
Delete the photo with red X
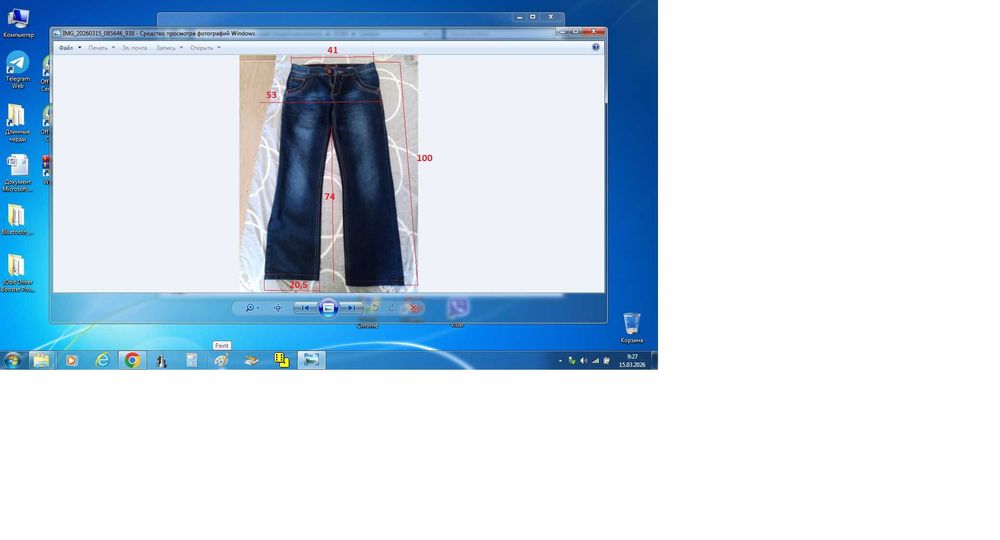click(x=413, y=308)
